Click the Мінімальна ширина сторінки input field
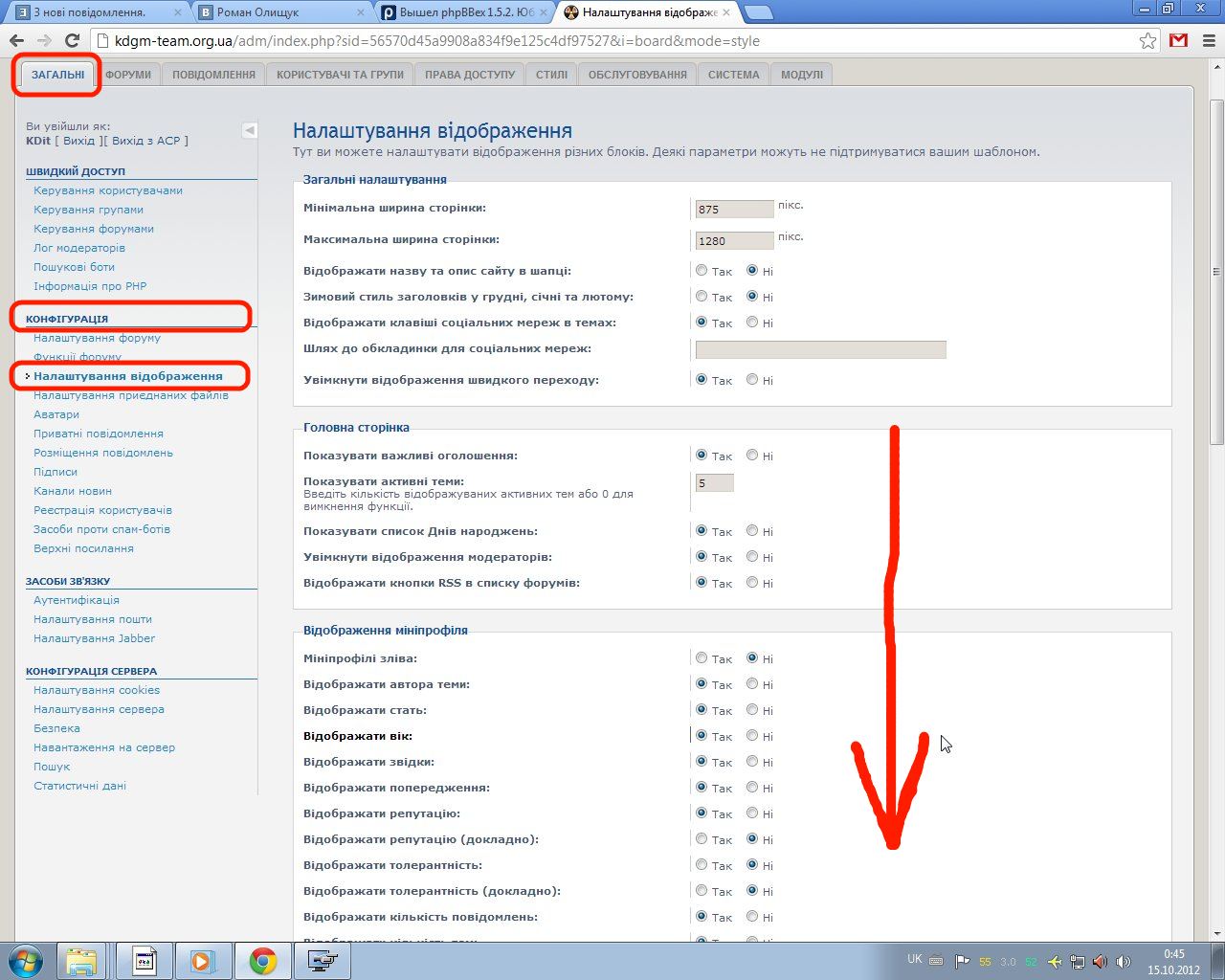 (734, 209)
